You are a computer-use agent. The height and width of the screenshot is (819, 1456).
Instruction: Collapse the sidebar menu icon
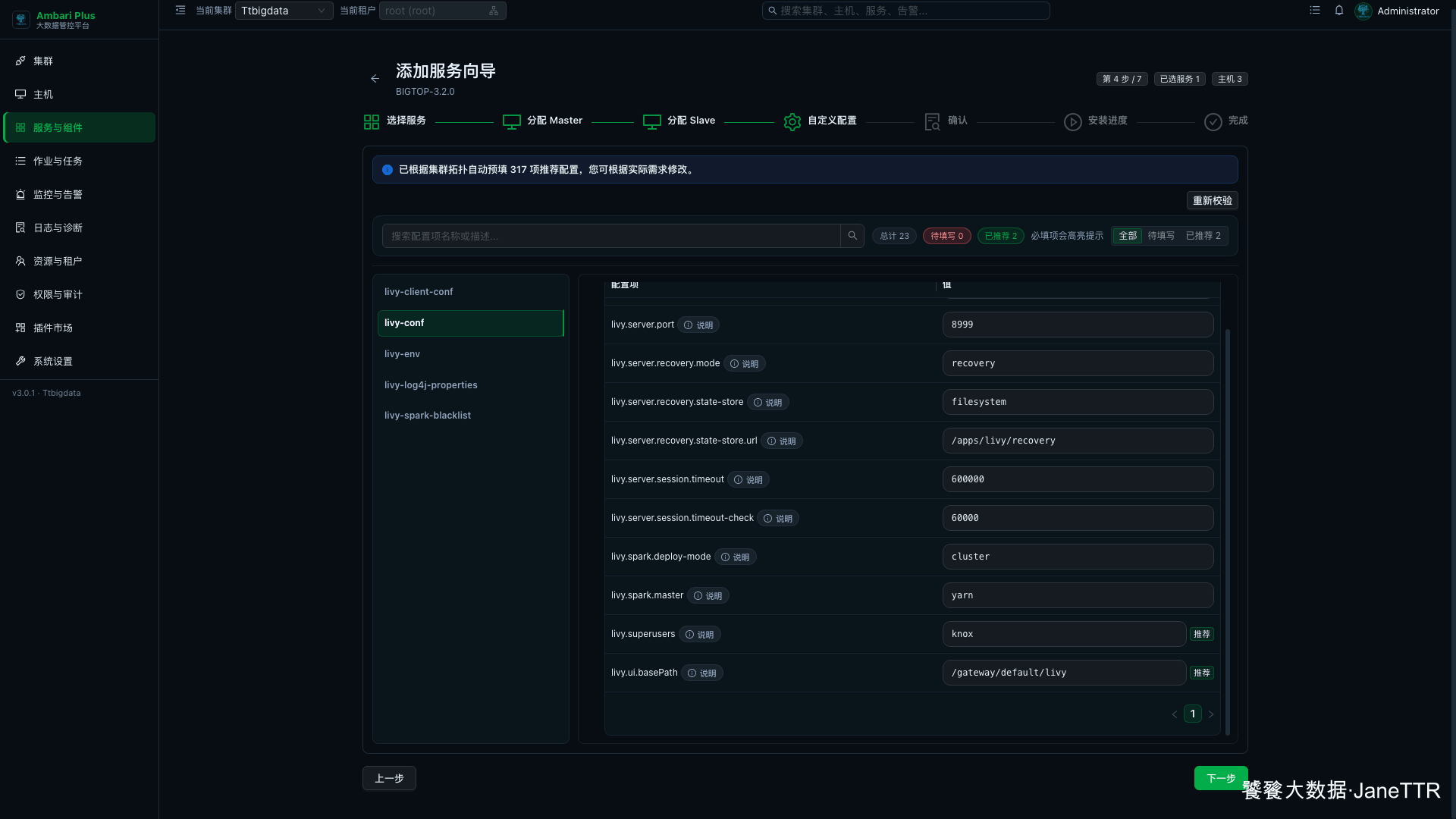coord(180,11)
